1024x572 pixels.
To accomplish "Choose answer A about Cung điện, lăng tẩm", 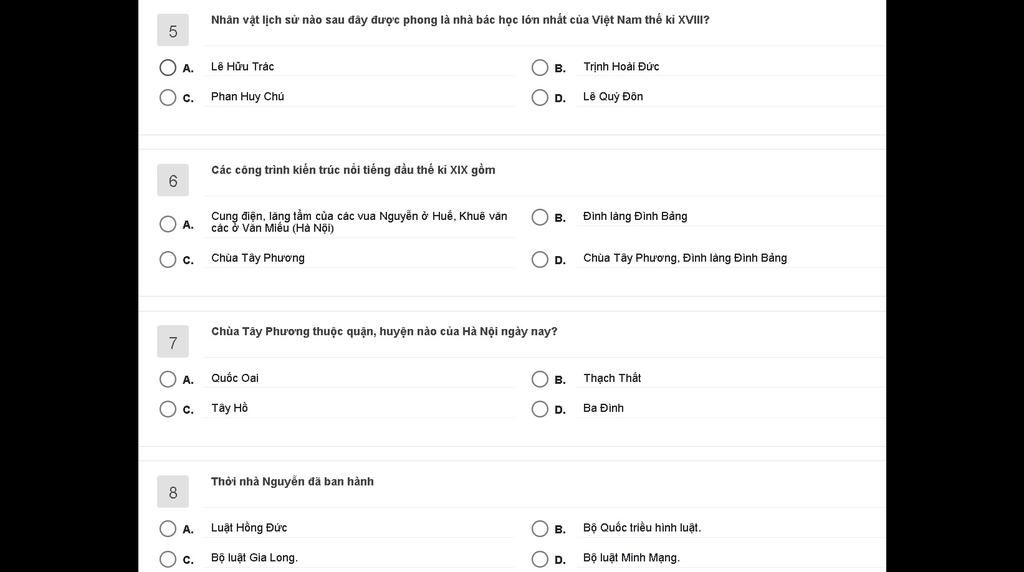I will click(168, 224).
